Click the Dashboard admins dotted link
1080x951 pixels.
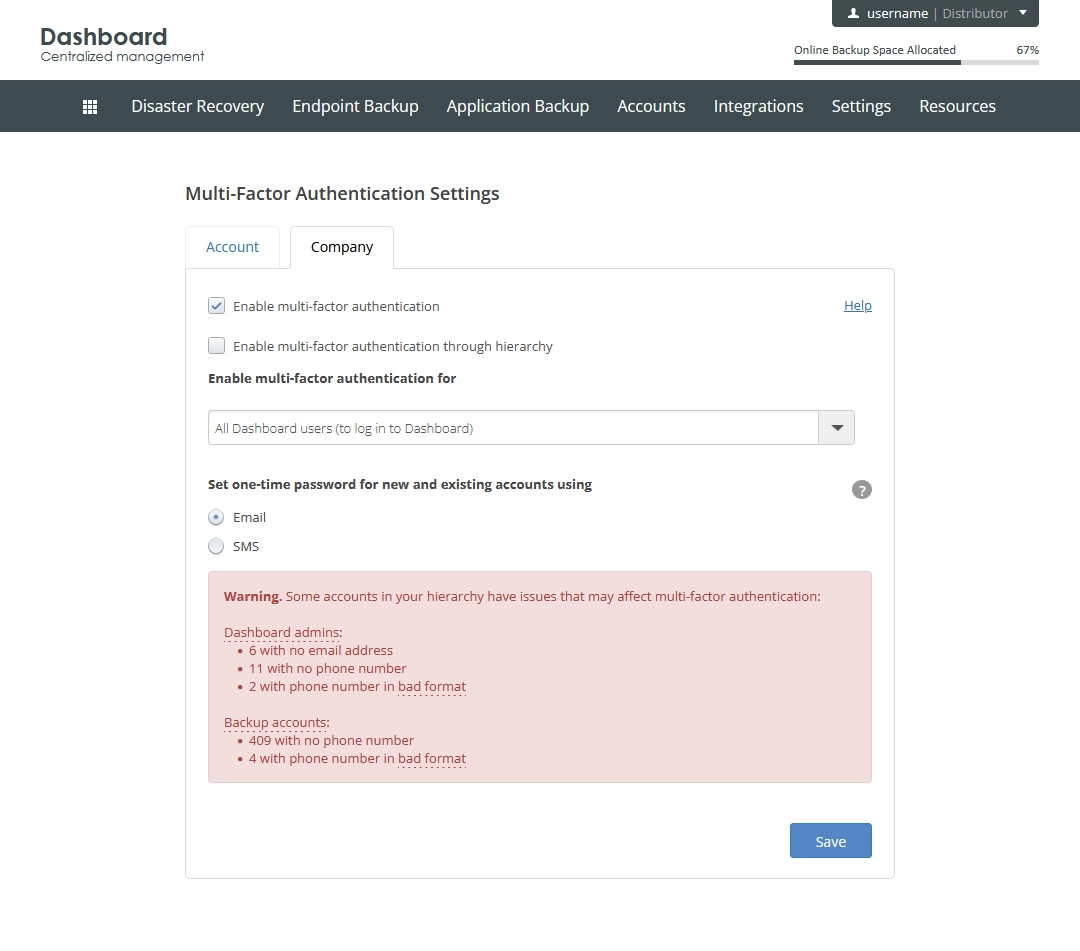click(x=283, y=632)
